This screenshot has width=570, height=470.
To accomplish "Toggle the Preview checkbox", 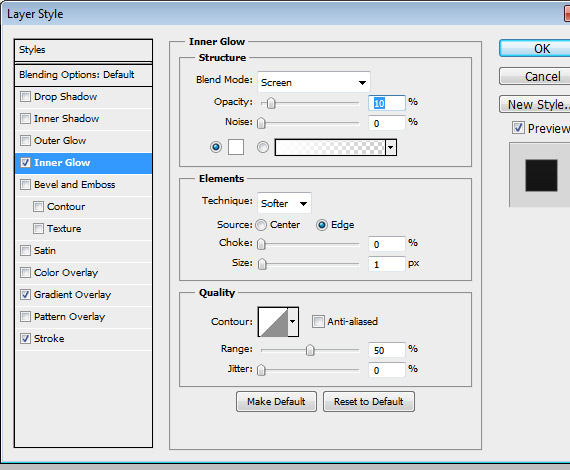I will pos(518,128).
